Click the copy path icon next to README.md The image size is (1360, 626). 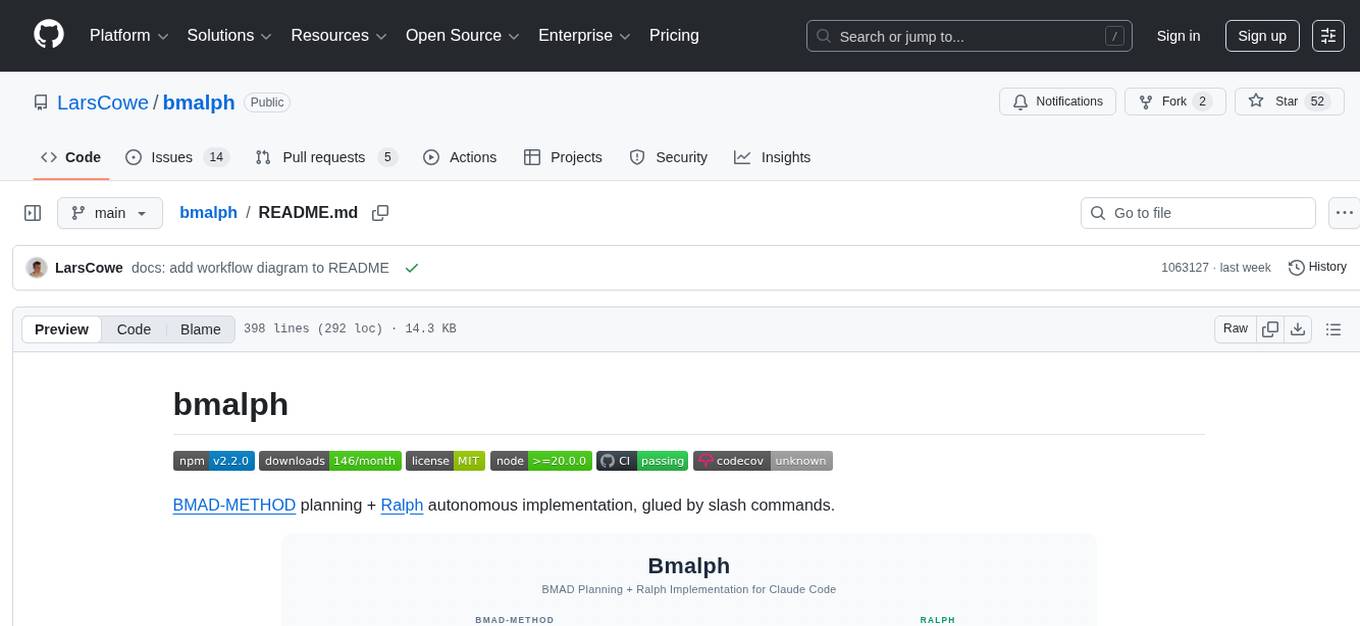click(380, 212)
